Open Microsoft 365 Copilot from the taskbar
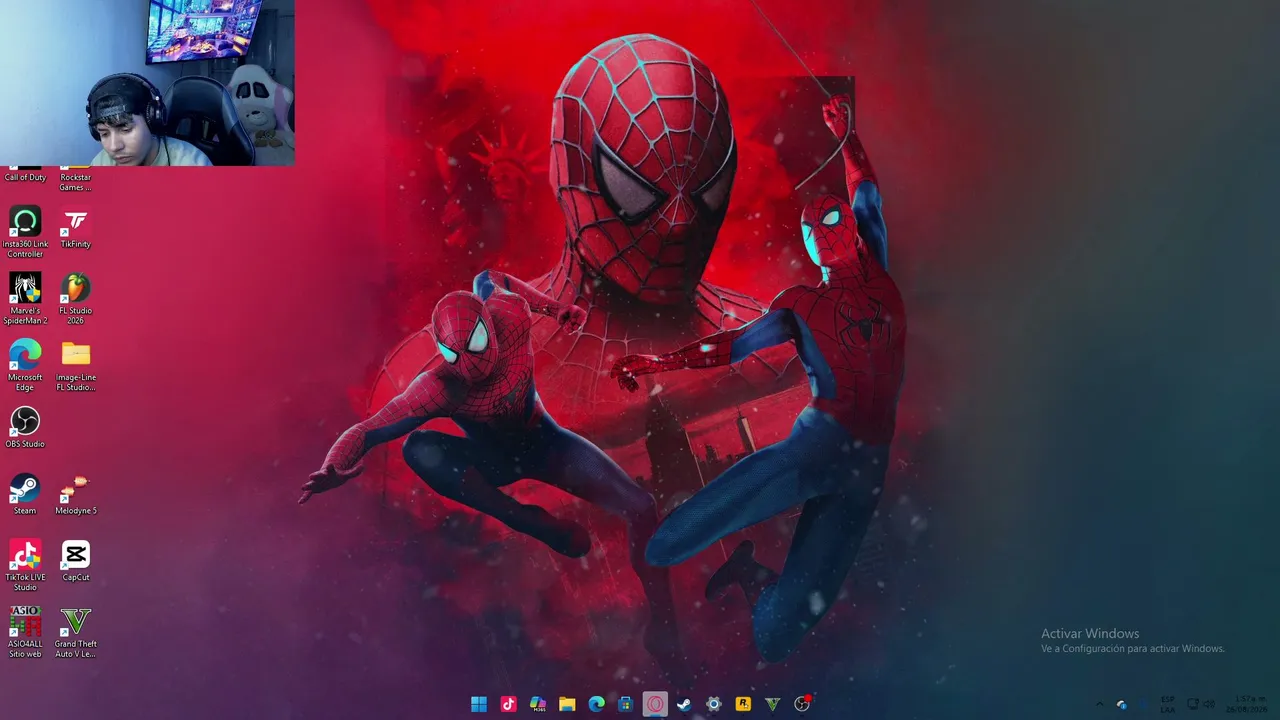 click(x=537, y=704)
